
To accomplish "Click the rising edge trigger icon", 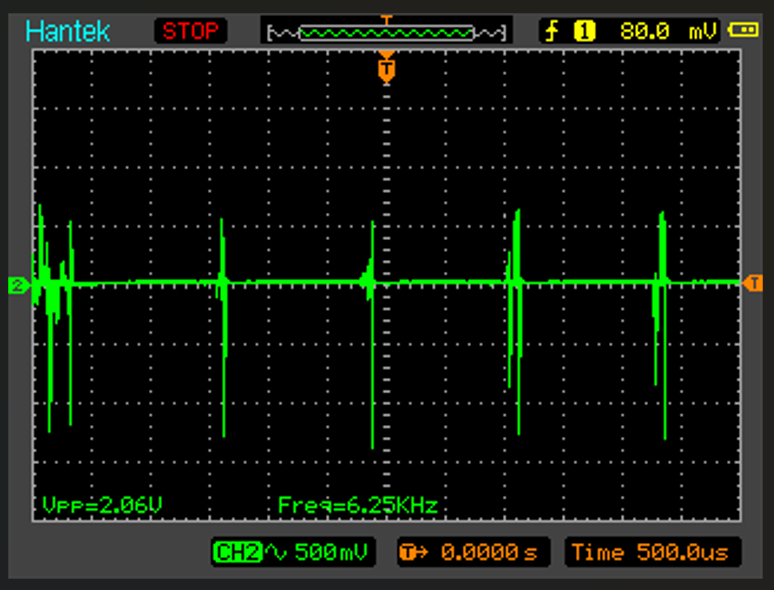I will [x=552, y=31].
